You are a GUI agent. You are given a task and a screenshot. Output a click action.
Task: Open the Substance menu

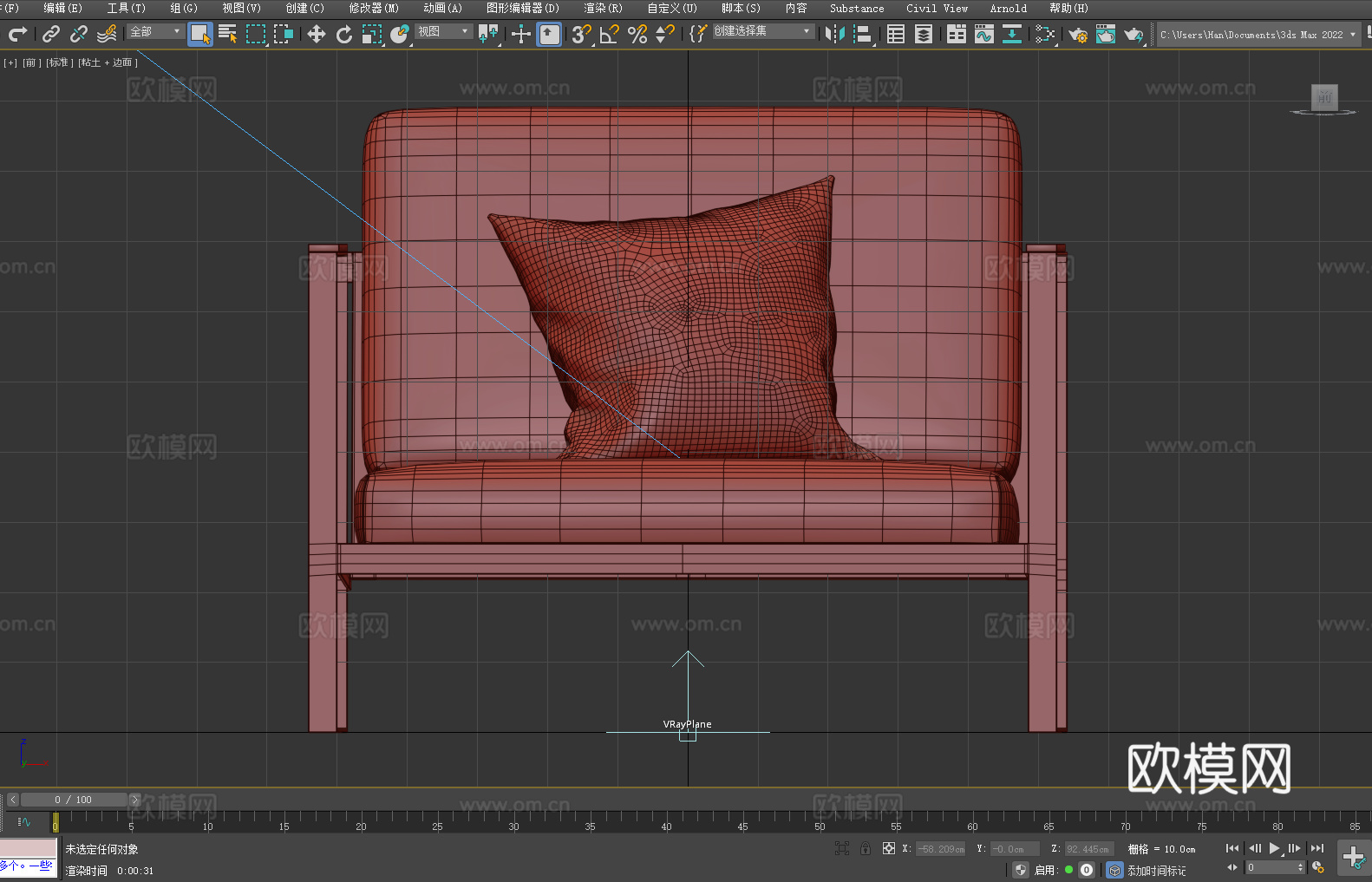point(857,8)
